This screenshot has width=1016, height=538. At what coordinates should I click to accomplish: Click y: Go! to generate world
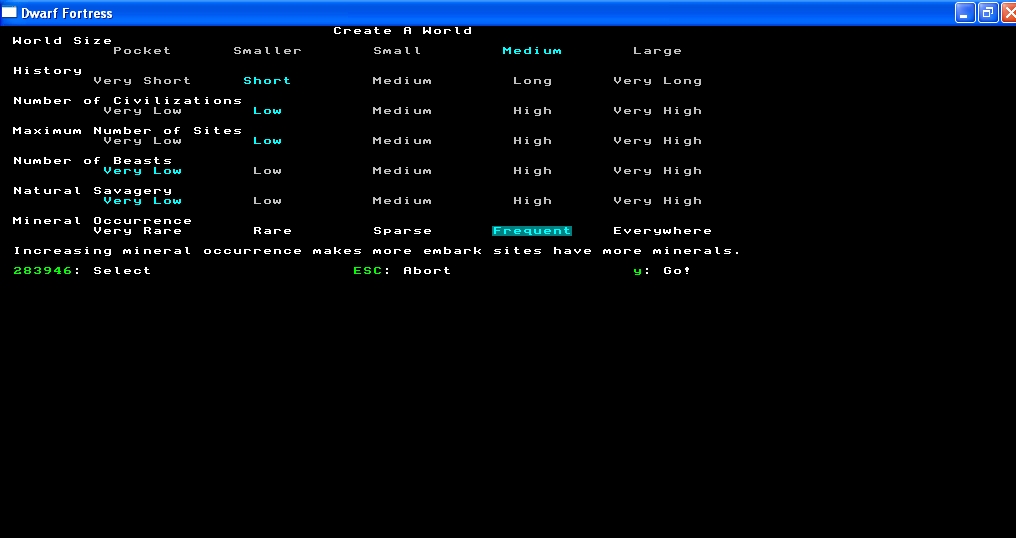coord(662,270)
